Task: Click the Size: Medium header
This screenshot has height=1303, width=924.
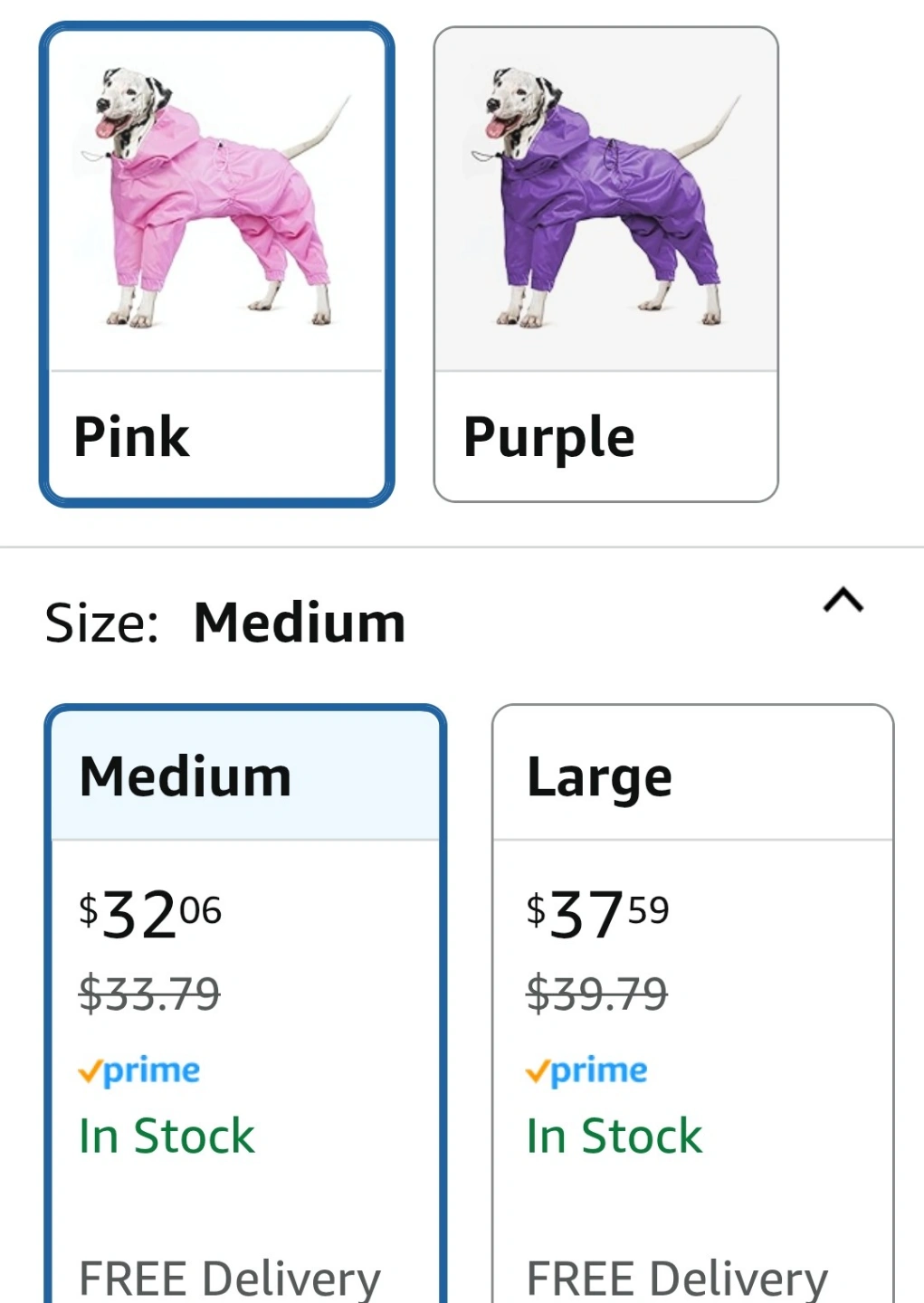Action: pos(225,623)
